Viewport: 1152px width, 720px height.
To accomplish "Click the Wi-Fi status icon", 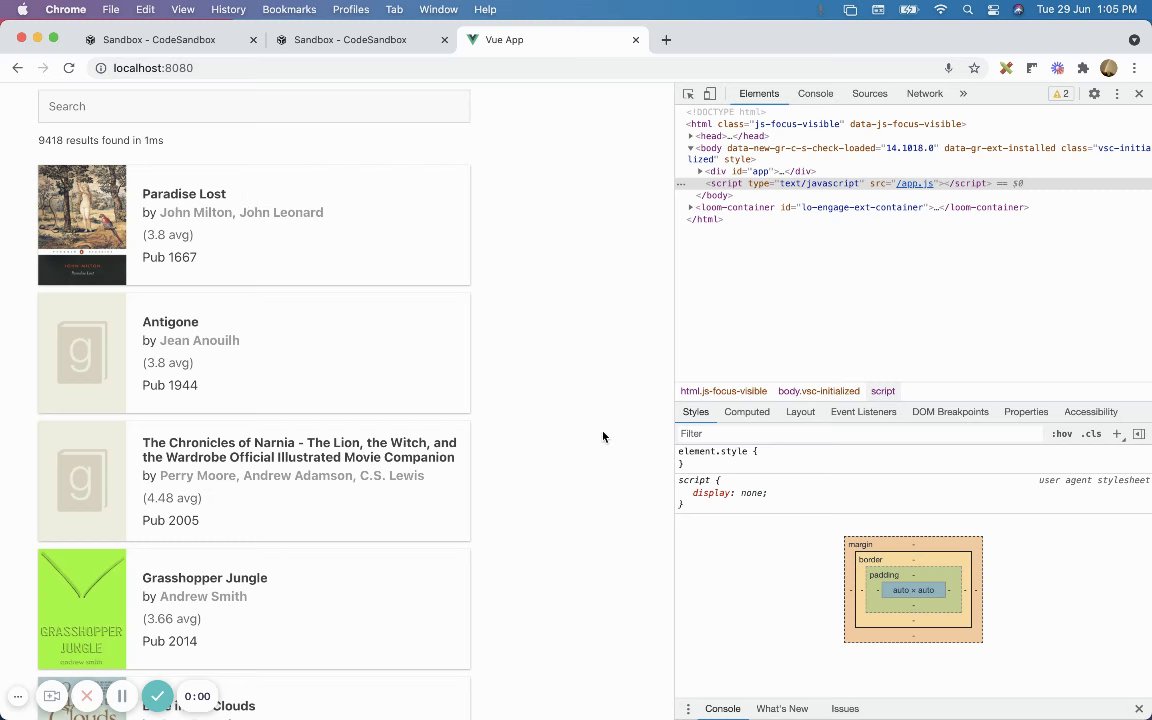I will [940, 10].
